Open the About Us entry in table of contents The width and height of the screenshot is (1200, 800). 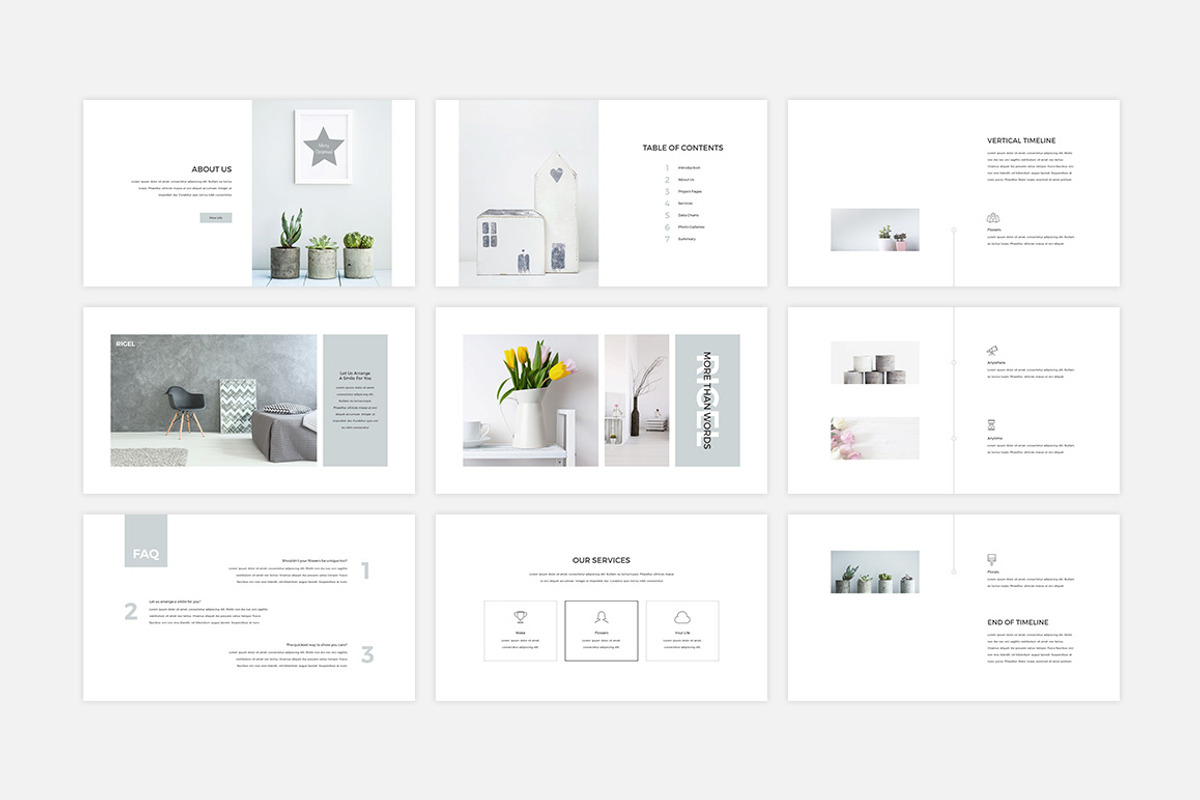tap(686, 179)
